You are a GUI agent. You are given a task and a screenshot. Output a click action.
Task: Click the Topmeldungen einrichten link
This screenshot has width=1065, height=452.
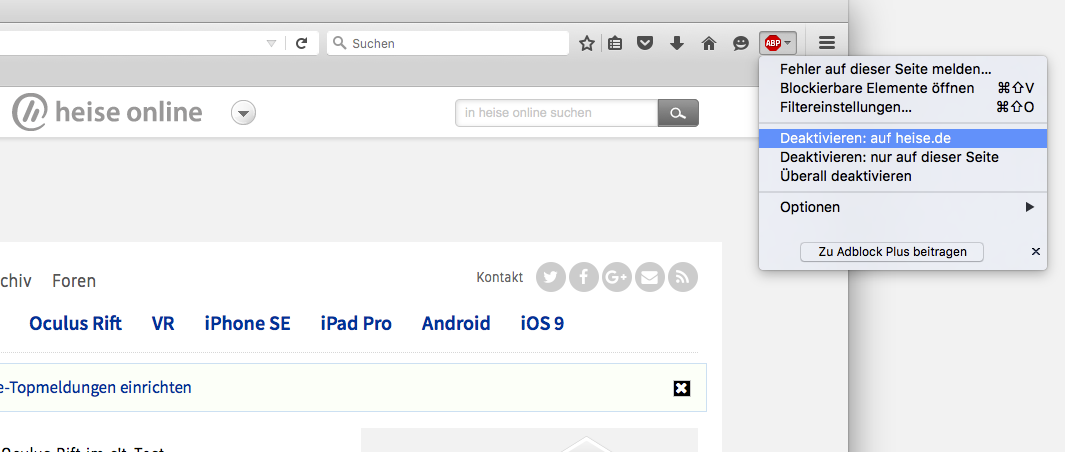[x=96, y=388]
